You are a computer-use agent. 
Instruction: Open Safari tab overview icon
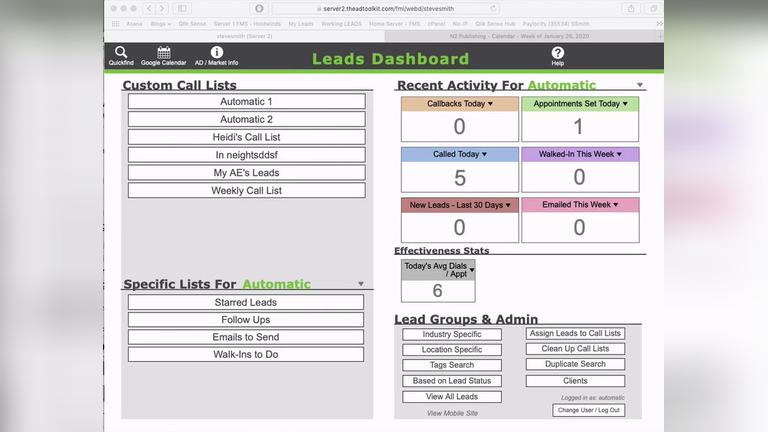(653, 8)
